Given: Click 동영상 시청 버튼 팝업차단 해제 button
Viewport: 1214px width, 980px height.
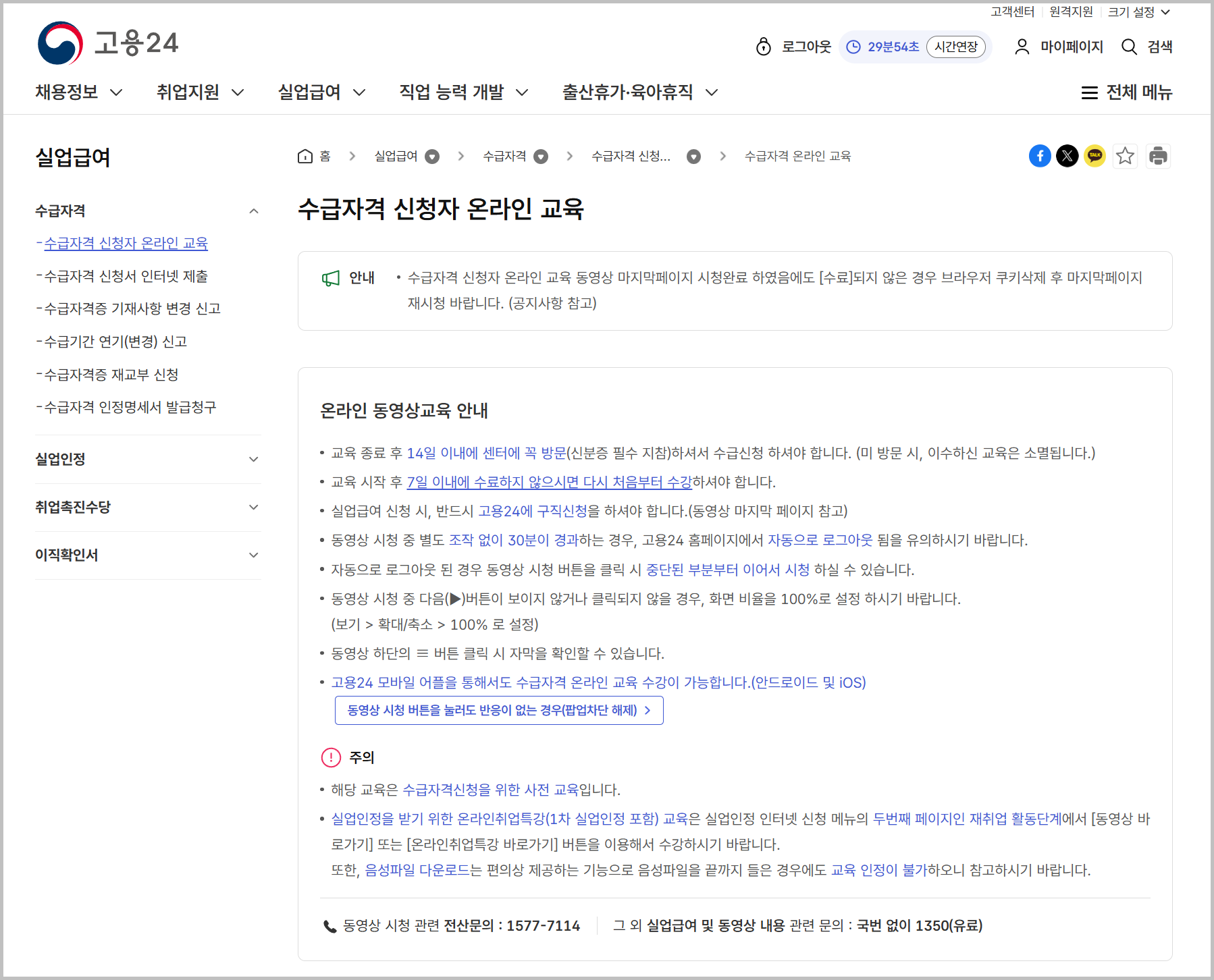Looking at the screenshot, I should pyautogui.click(x=499, y=710).
